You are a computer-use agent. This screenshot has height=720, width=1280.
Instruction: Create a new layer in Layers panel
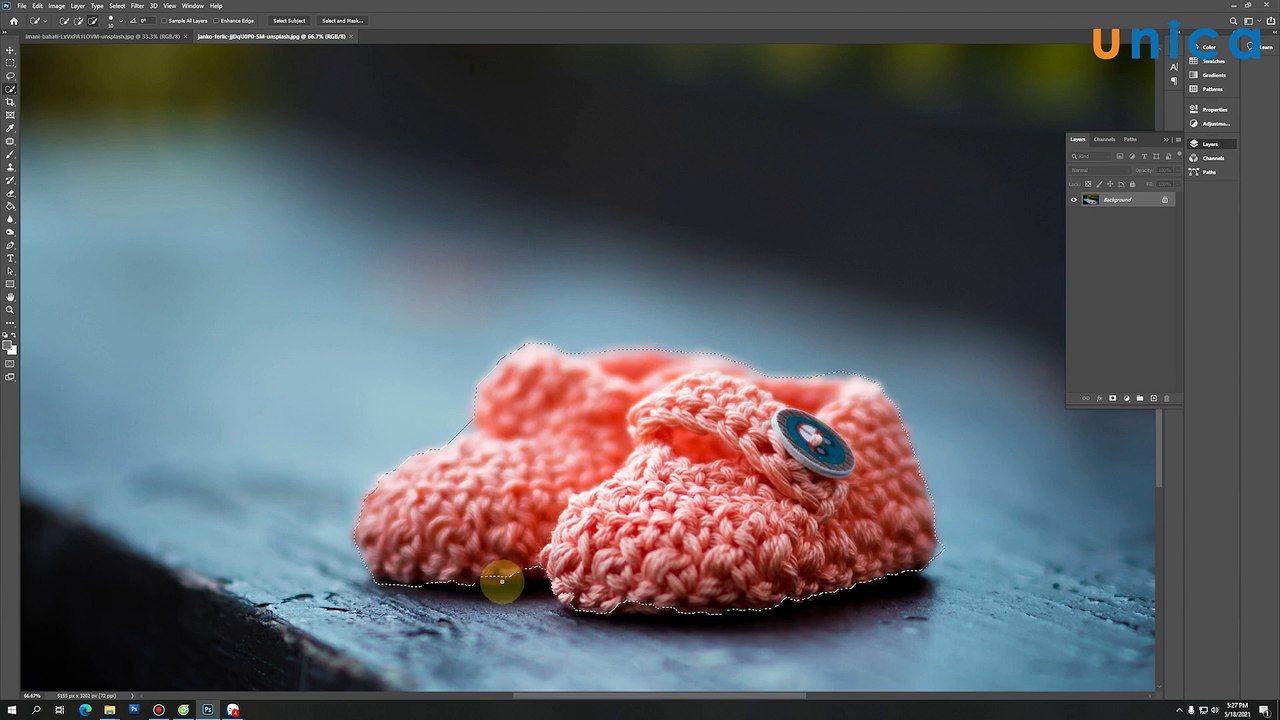(x=1153, y=398)
